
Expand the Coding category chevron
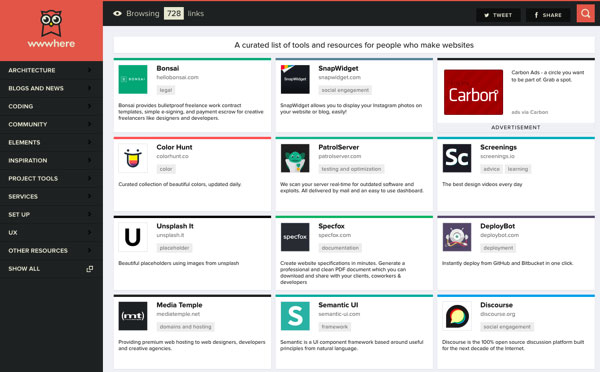pyautogui.click(x=90, y=106)
